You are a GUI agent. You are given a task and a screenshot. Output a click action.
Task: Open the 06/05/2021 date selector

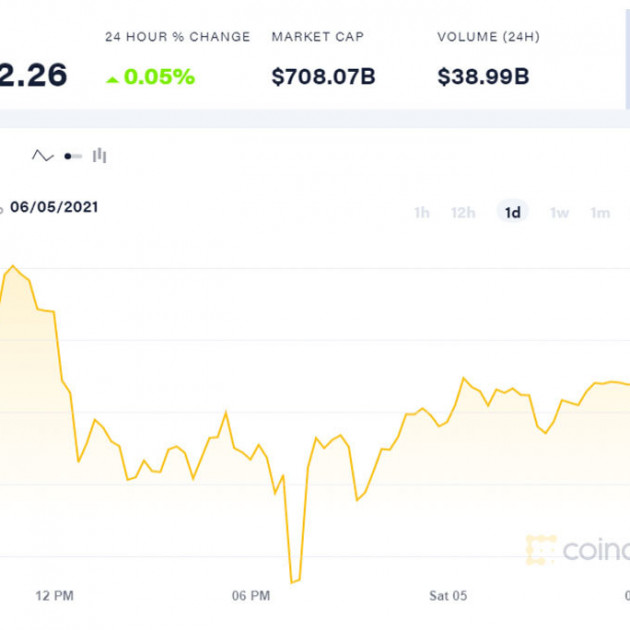tap(54, 208)
